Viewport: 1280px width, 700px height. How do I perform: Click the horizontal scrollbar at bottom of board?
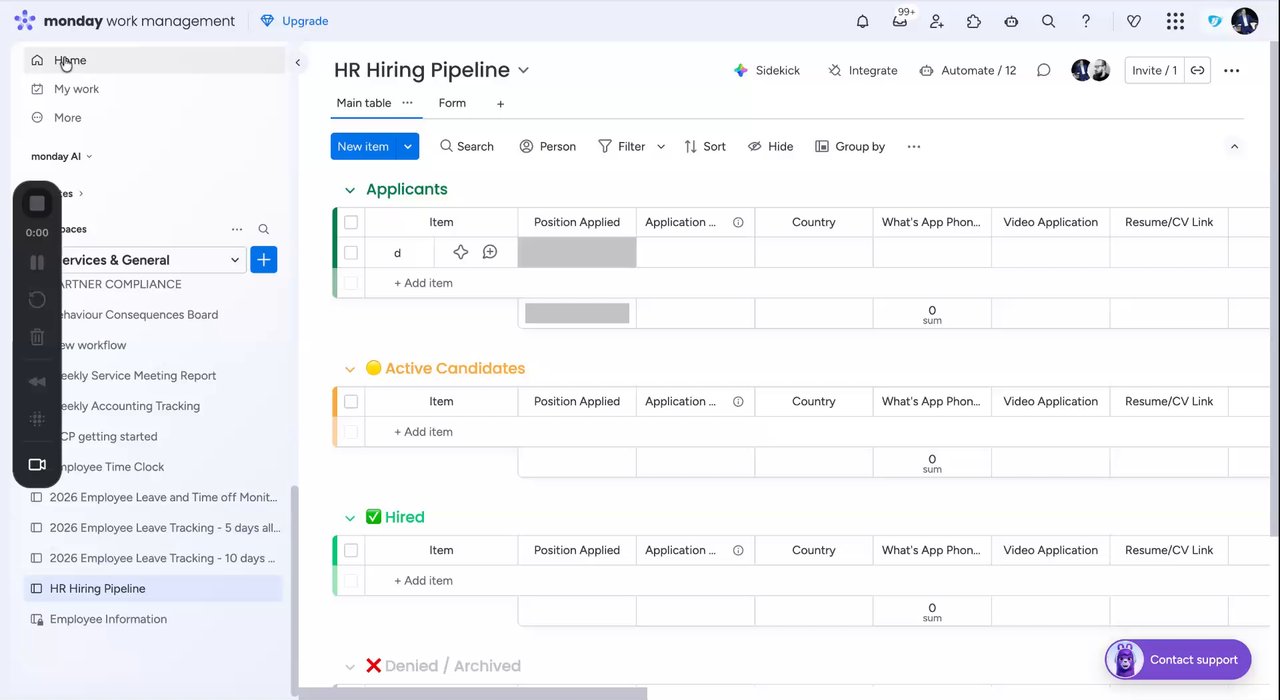473,693
